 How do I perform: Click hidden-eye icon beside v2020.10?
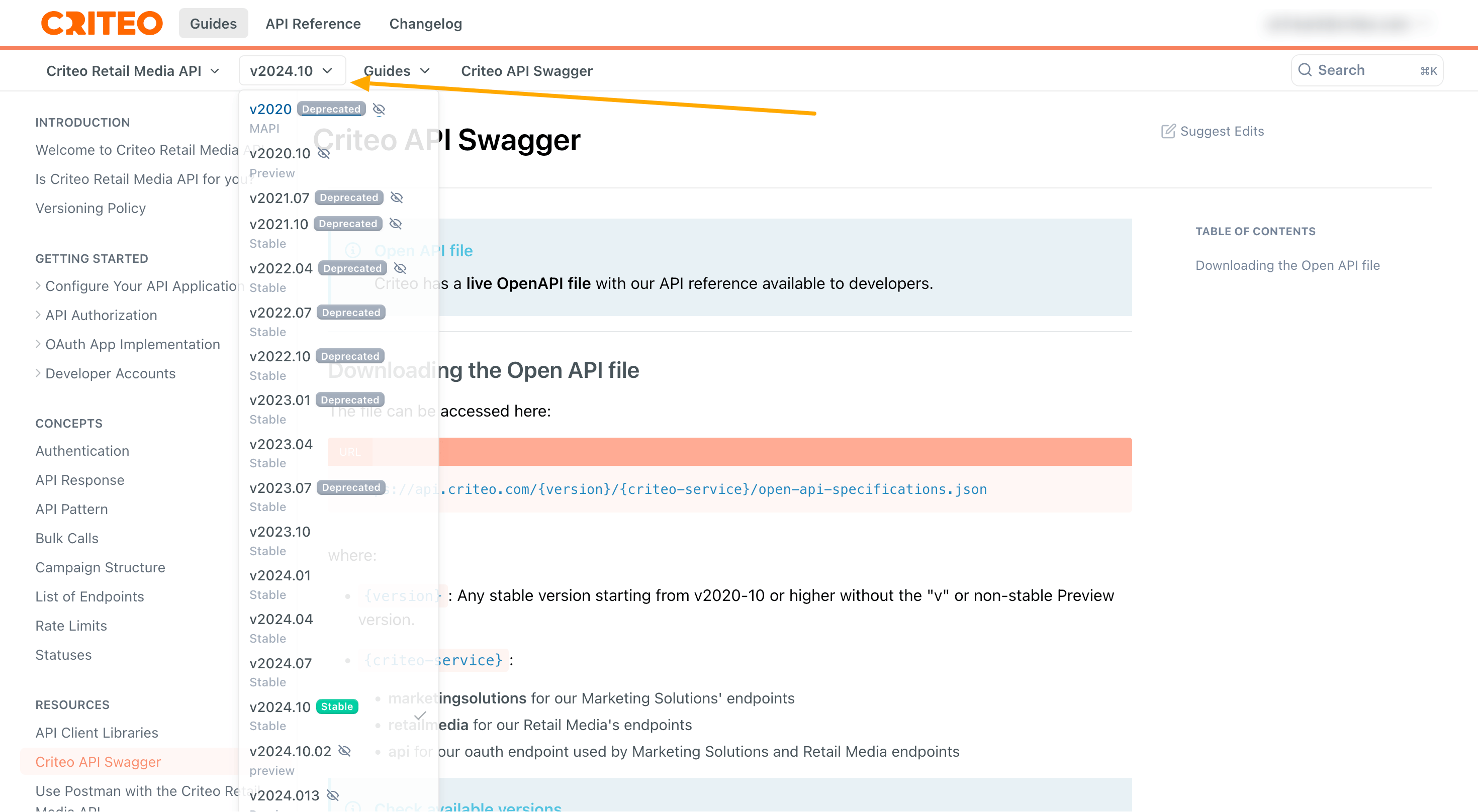(324, 153)
